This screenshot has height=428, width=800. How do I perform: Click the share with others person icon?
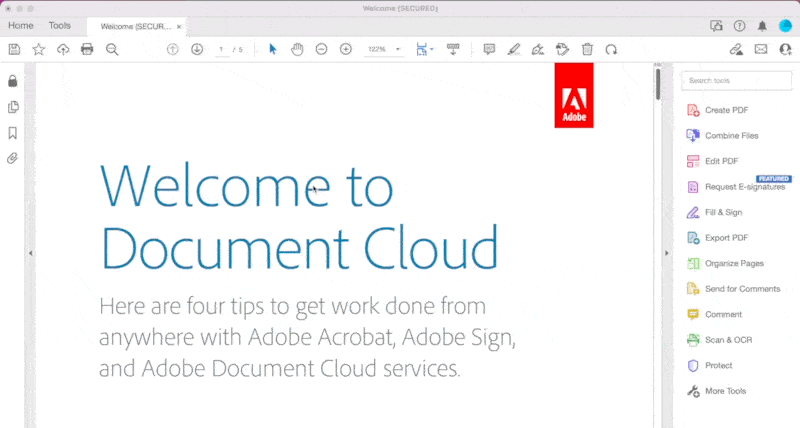click(x=785, y=49)
